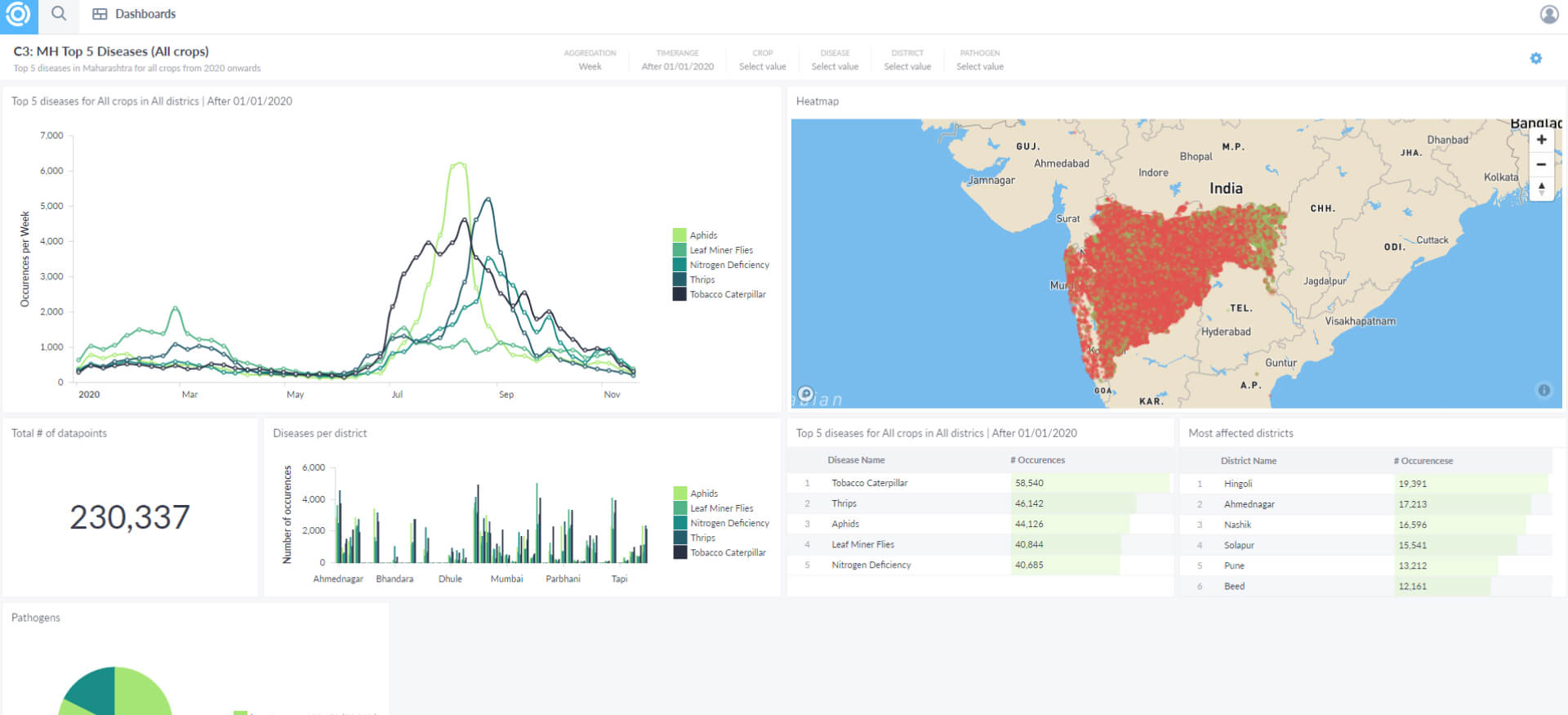Sort diseases by # Occurences column
This screenshot has height=715, width=1568.
[1037, 460]
